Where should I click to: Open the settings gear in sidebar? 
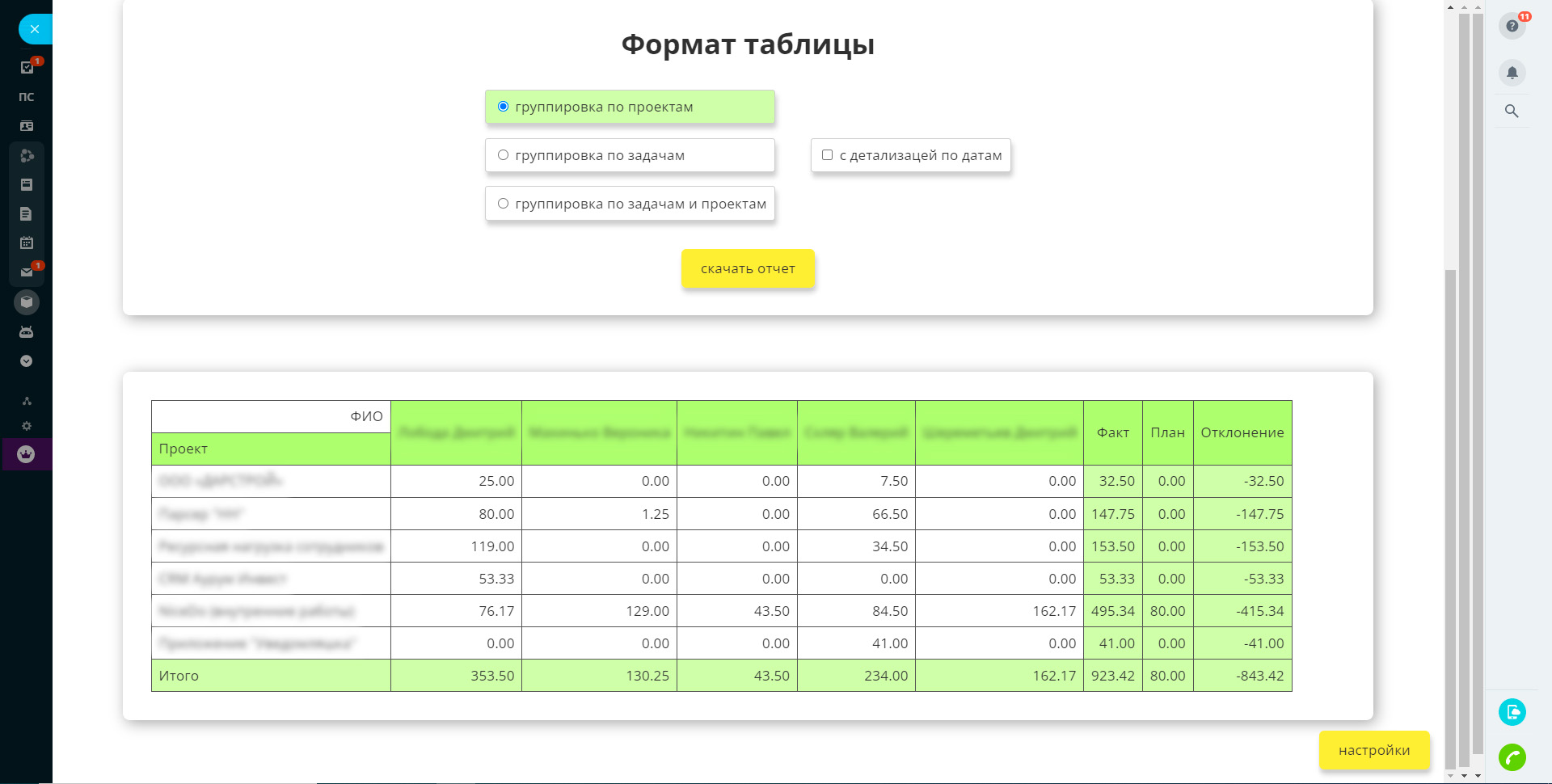[27, 426]
